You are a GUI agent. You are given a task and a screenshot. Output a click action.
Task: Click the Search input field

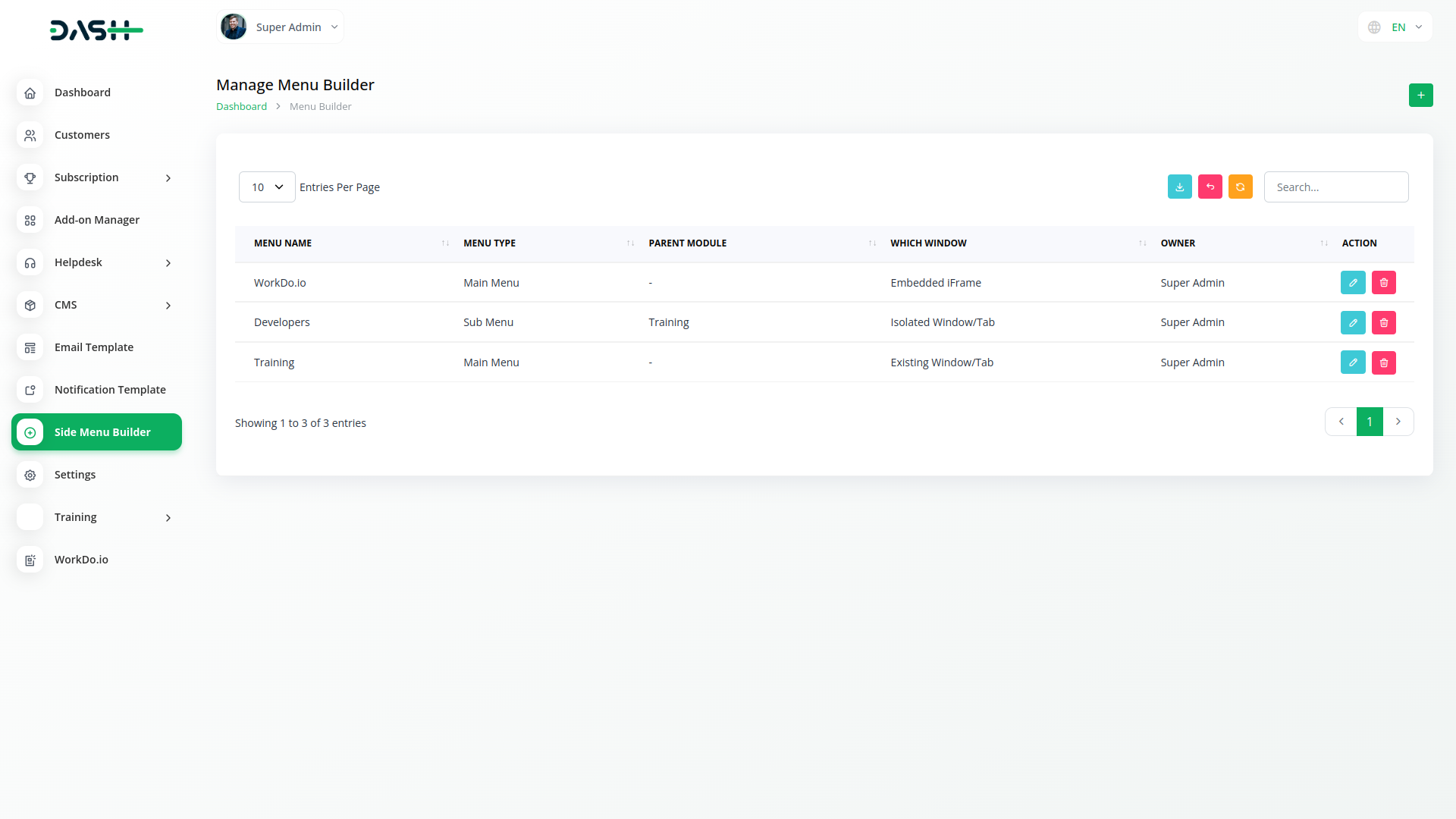pos(1335,187)
